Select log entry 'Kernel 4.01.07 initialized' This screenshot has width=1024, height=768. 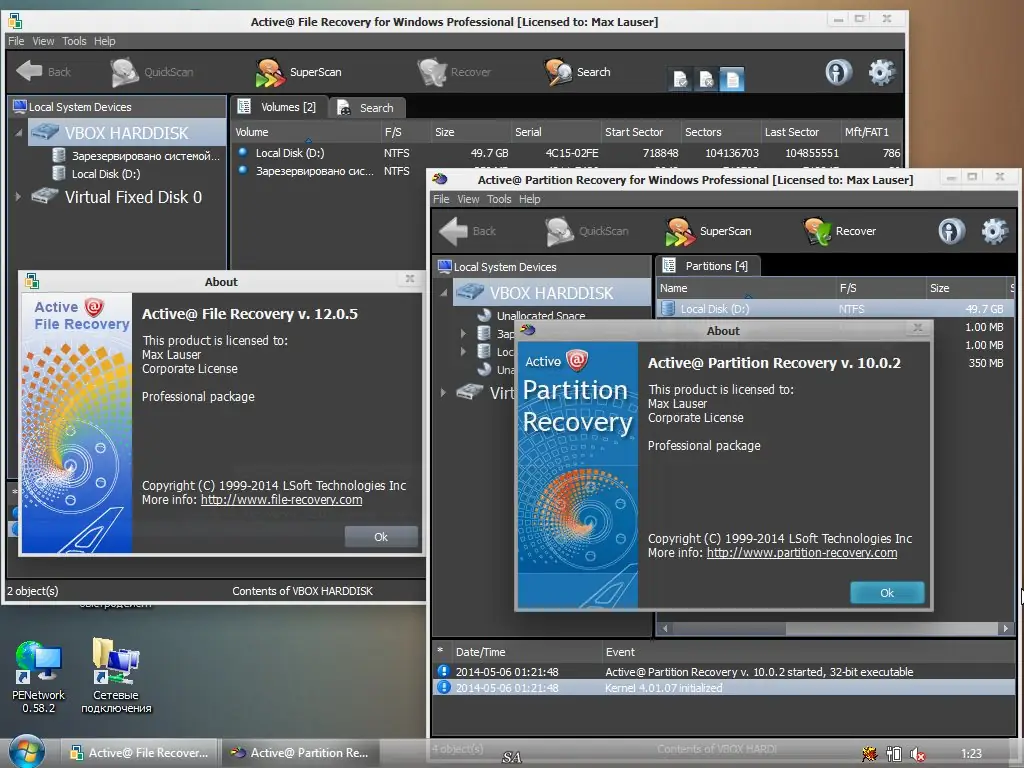pyautogui.click(x=724, y=688)
